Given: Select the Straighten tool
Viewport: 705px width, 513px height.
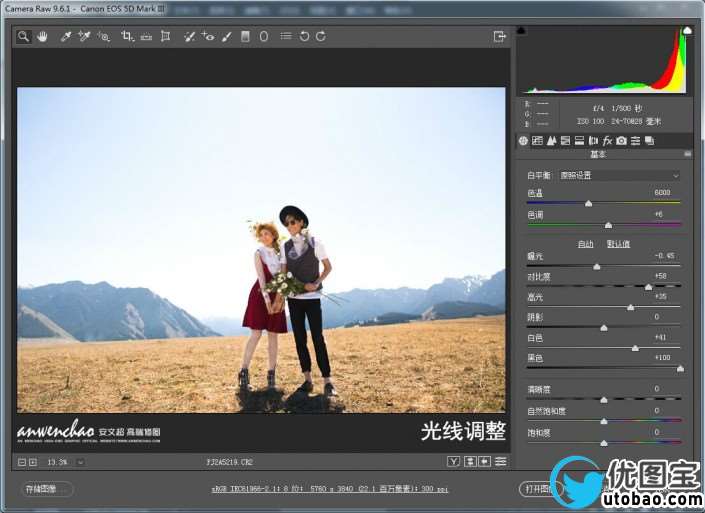Looking at the screenshot, I should pos(146,37).
